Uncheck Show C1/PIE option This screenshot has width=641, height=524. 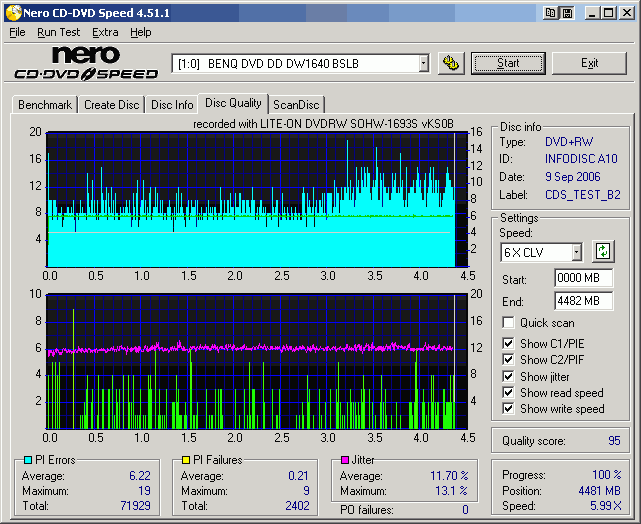tap(509, 344)
